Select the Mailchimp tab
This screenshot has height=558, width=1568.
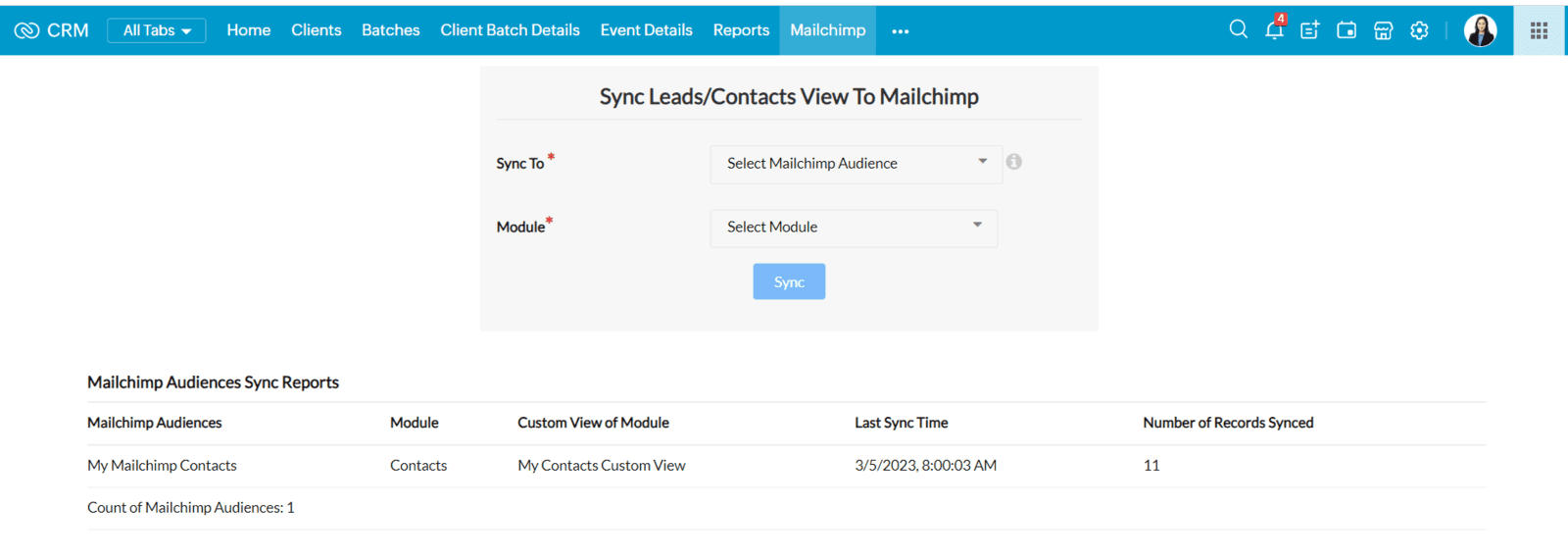(828, 30)
